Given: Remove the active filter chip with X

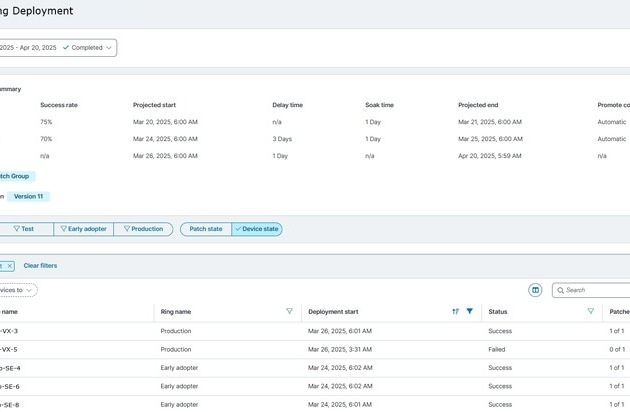Looking at the screenshot, I should (x=10, y=266).
